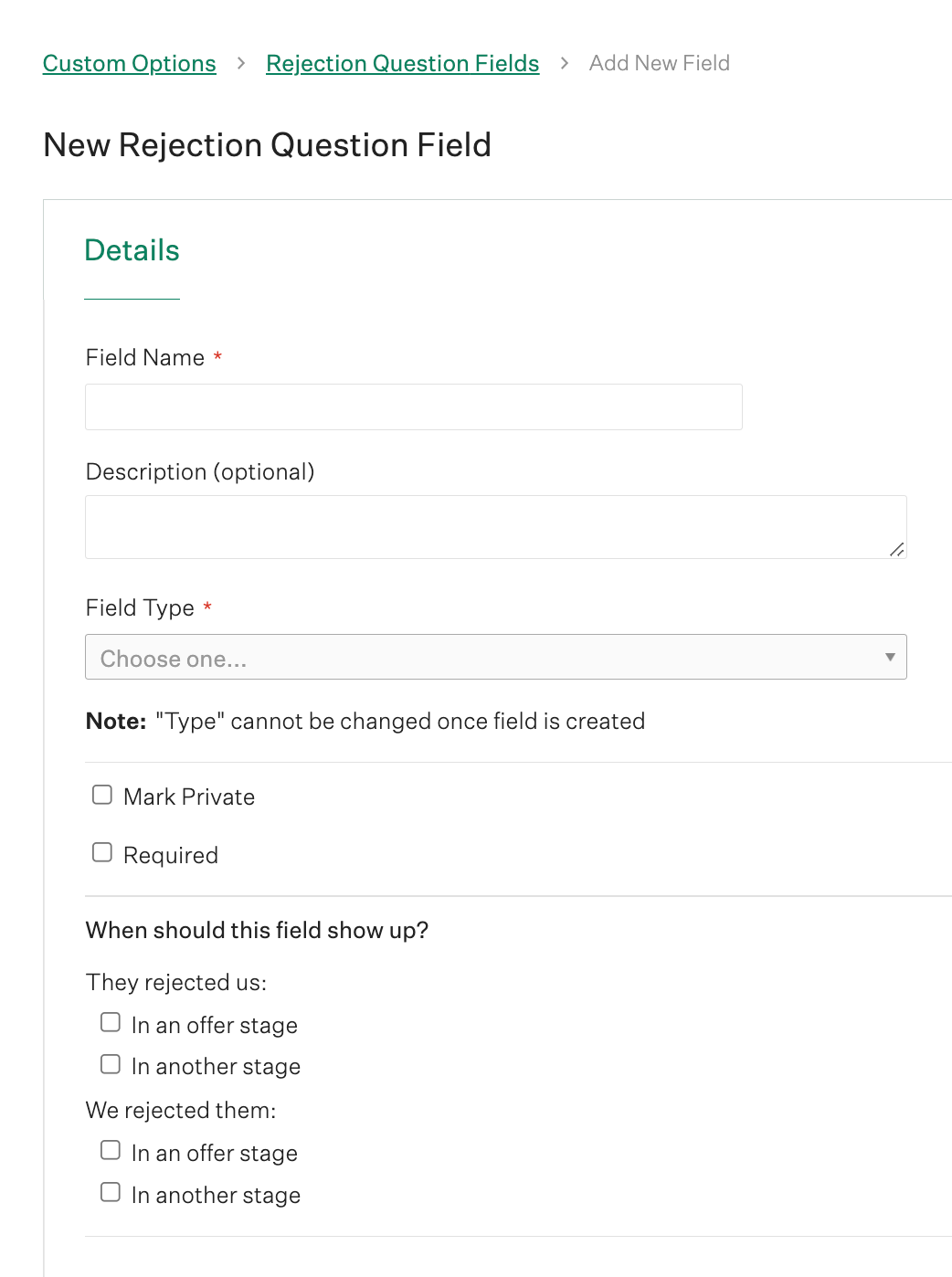
Task: Enable the Required checkbox
Action: tap(101, 851)
